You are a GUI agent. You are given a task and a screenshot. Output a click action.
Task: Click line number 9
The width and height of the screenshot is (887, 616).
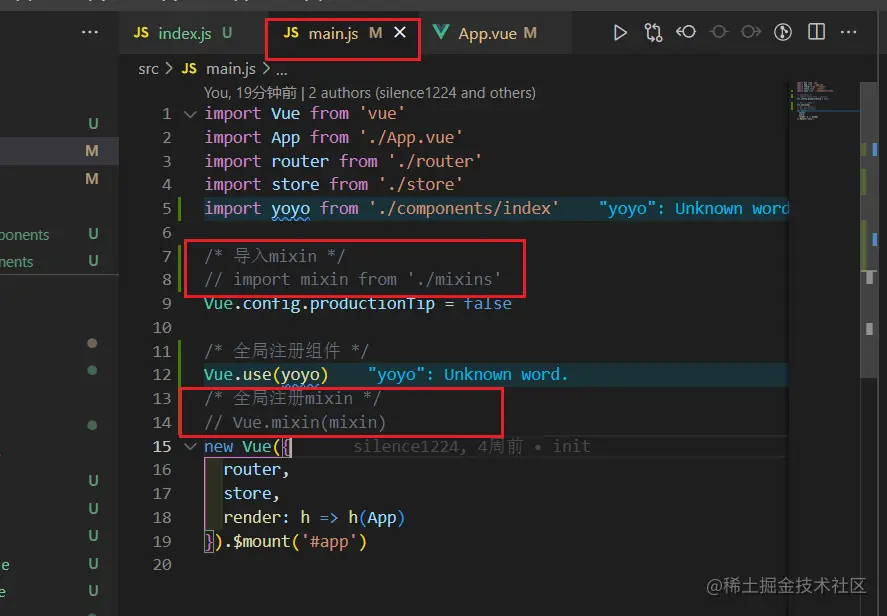166,304
